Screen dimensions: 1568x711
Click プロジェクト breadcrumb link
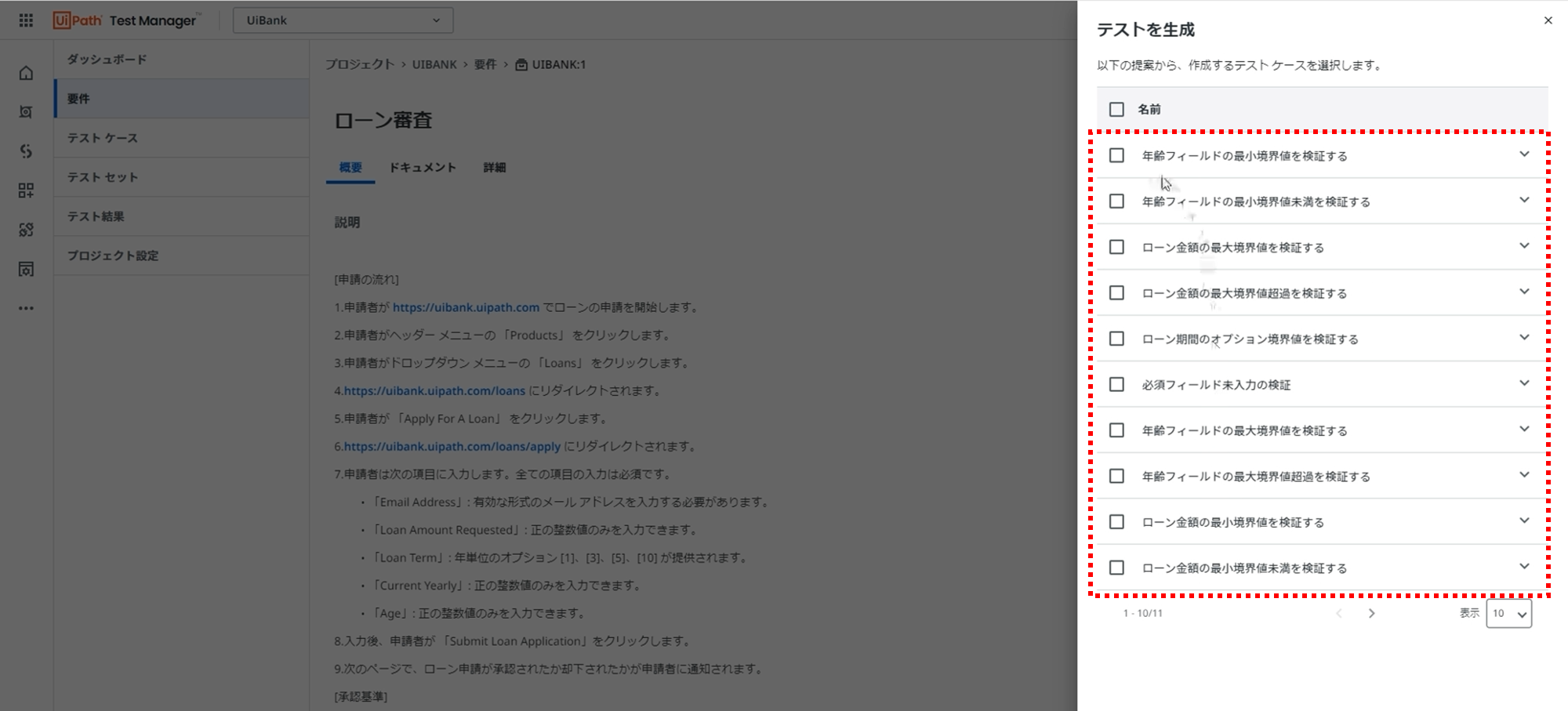coord(360,64)
